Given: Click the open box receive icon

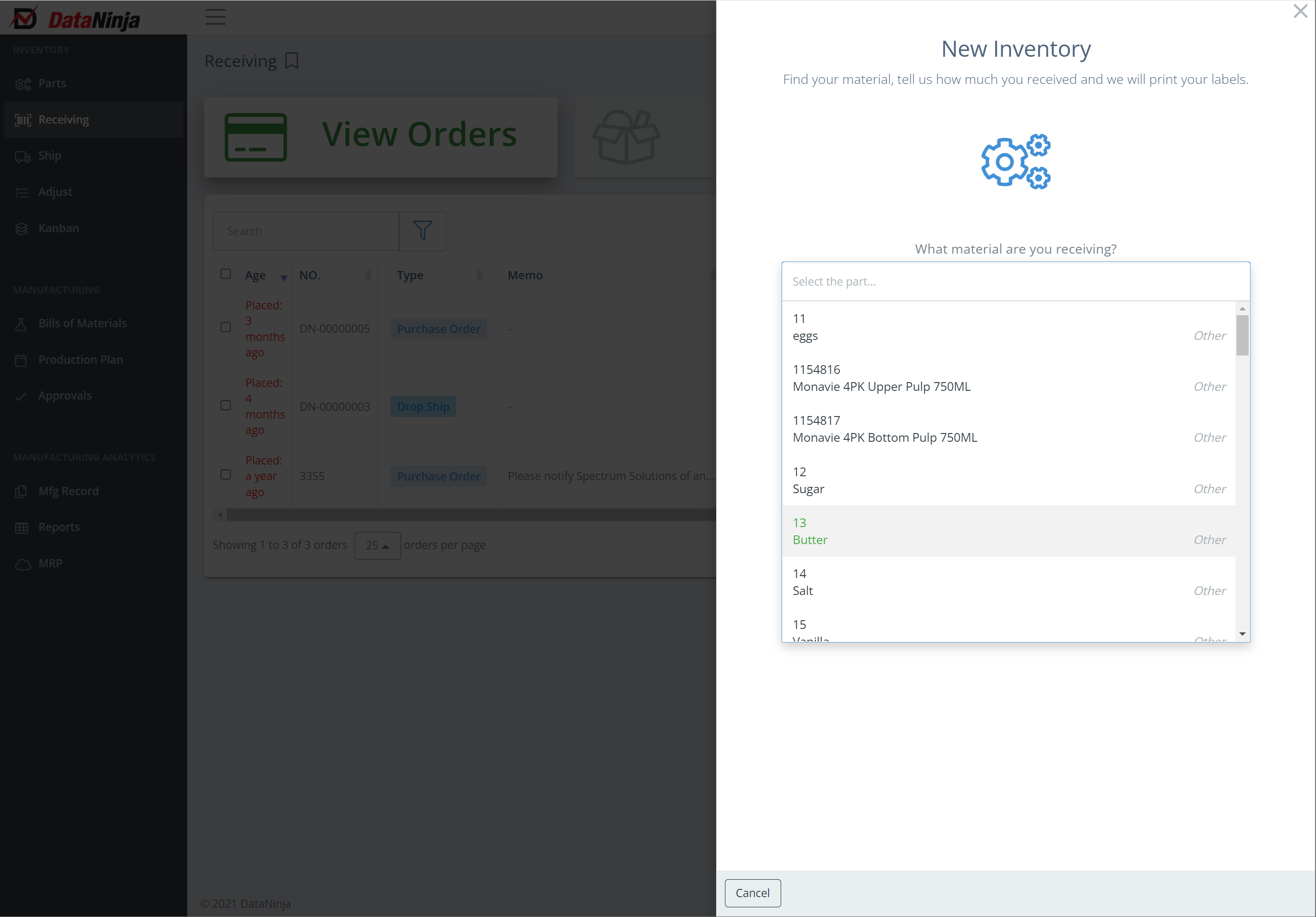Looking at the screenshot, I should click(626, 137).
